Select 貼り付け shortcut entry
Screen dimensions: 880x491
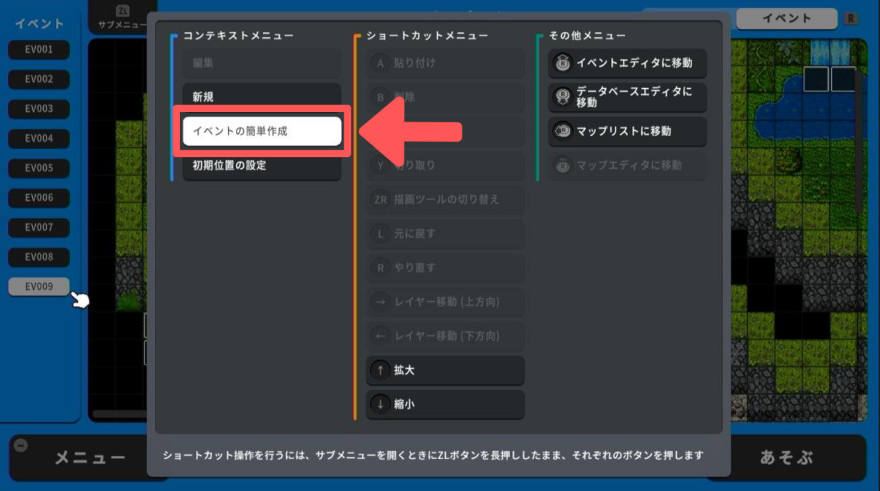446,63
